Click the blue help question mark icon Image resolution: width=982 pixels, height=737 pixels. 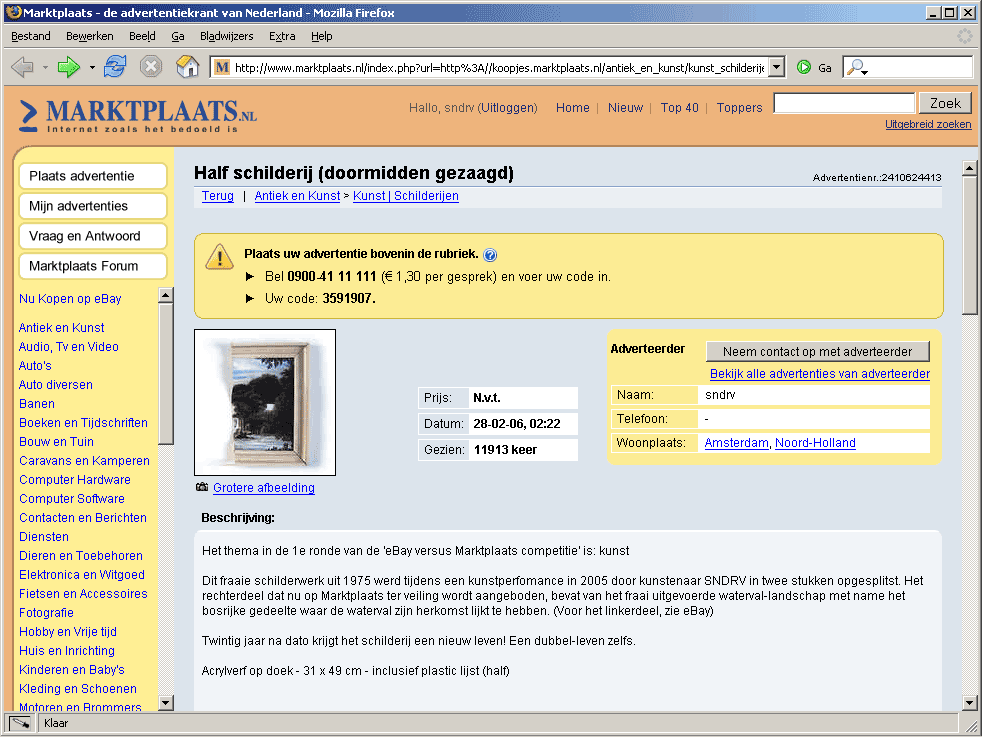490,255
